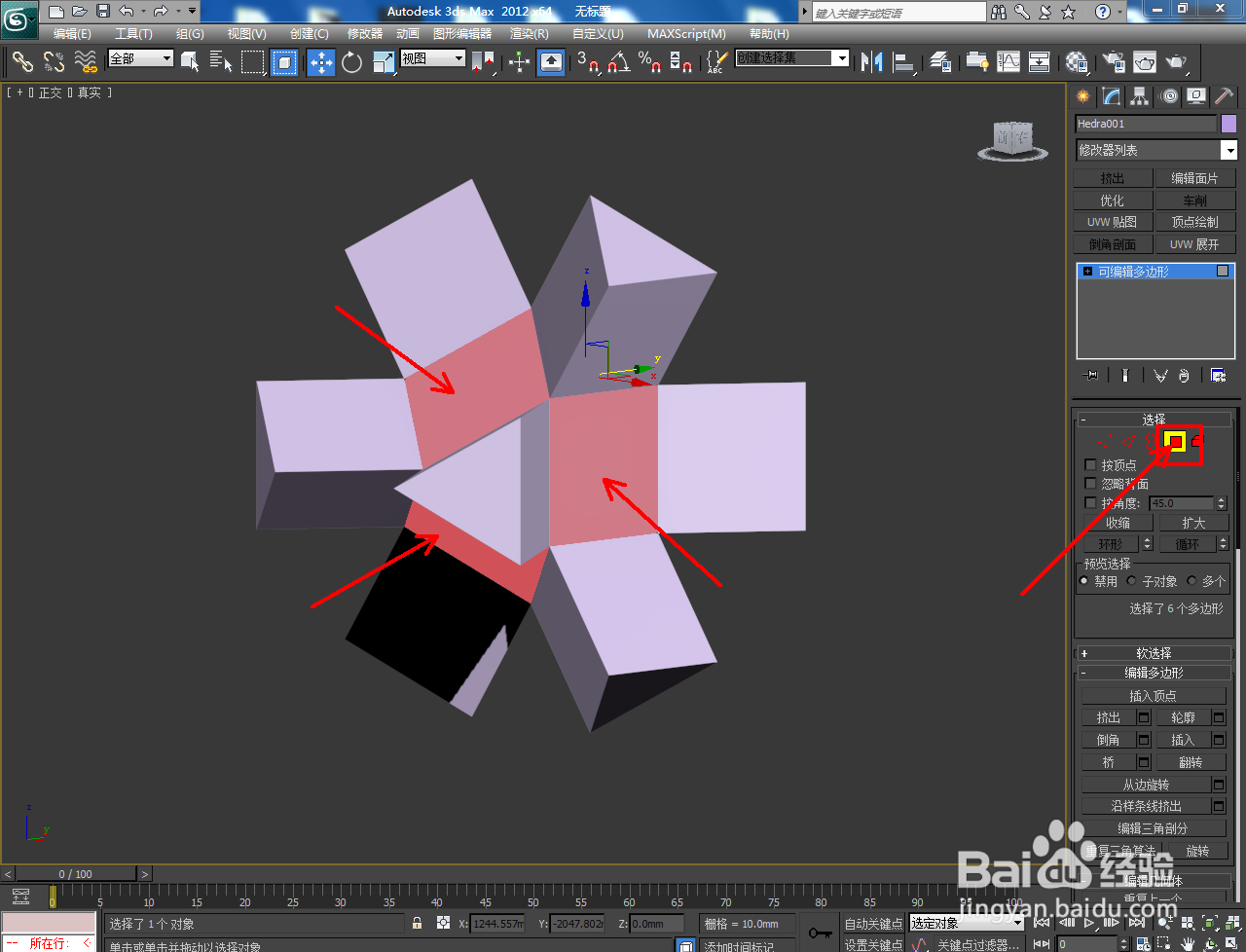
Task: Open the 帮助(H) menu
Action: [x=769, y=33]
